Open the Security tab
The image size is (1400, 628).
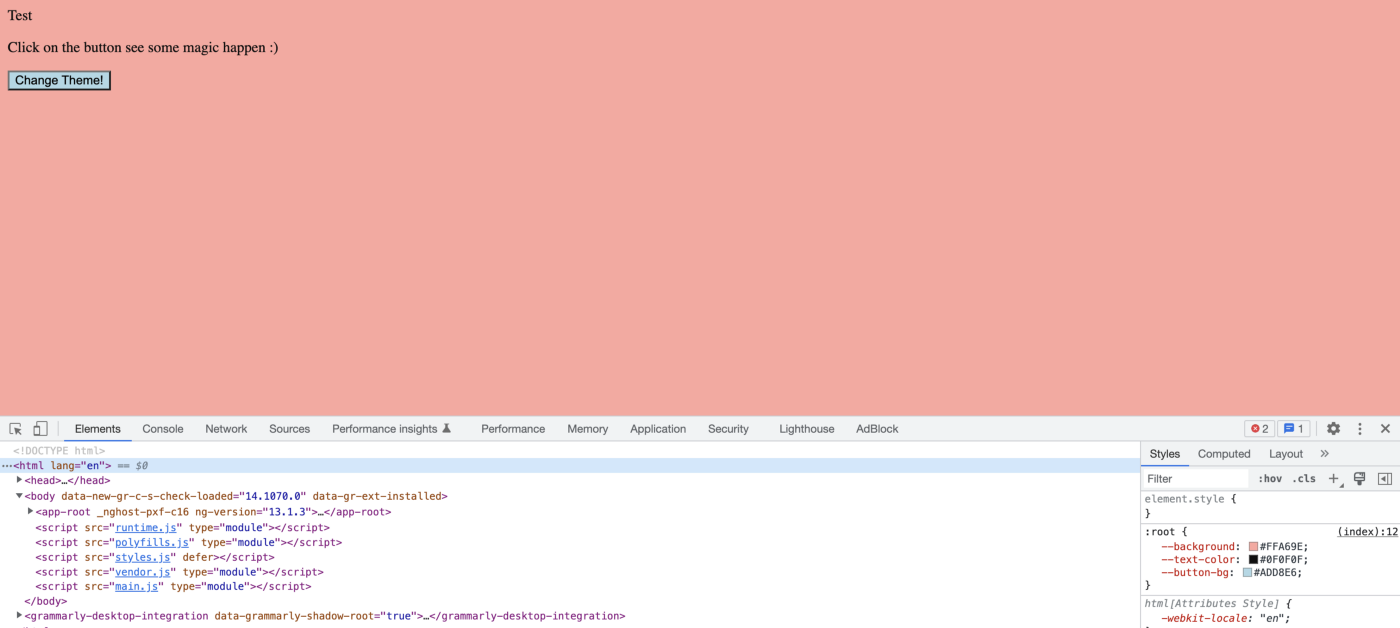click(x=728, y=429)
